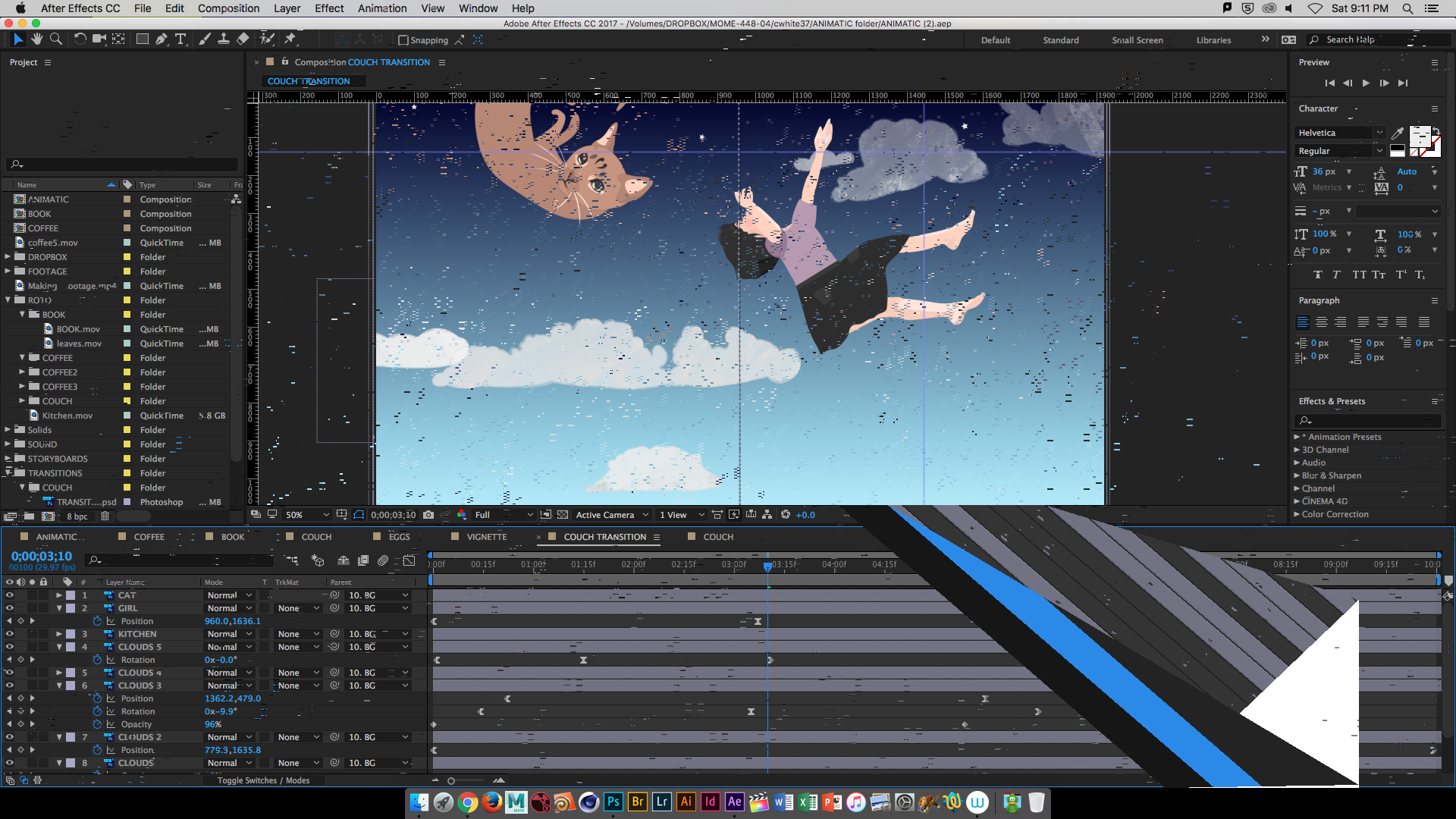Select the Selection arrow tool
This screenshot has width=1456, height=819.
(x=18, y=39)
